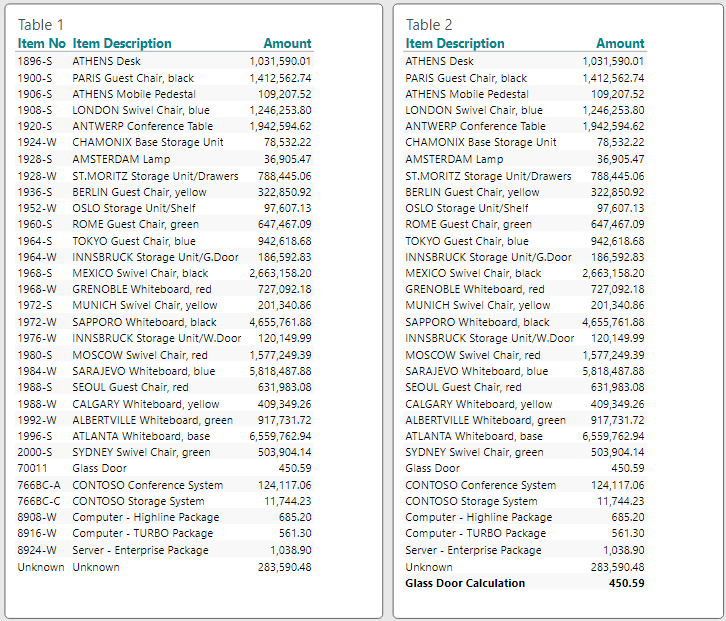Select item number 8916-W cell
The image size is (726, 621).
point(37,533)
